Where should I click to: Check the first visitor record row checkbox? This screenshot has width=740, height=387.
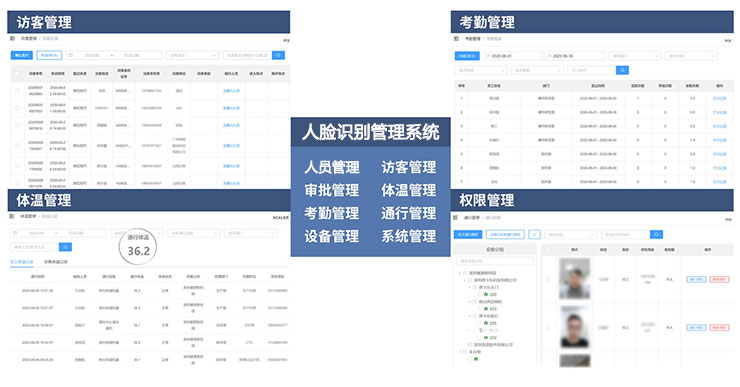pos(17,90)
